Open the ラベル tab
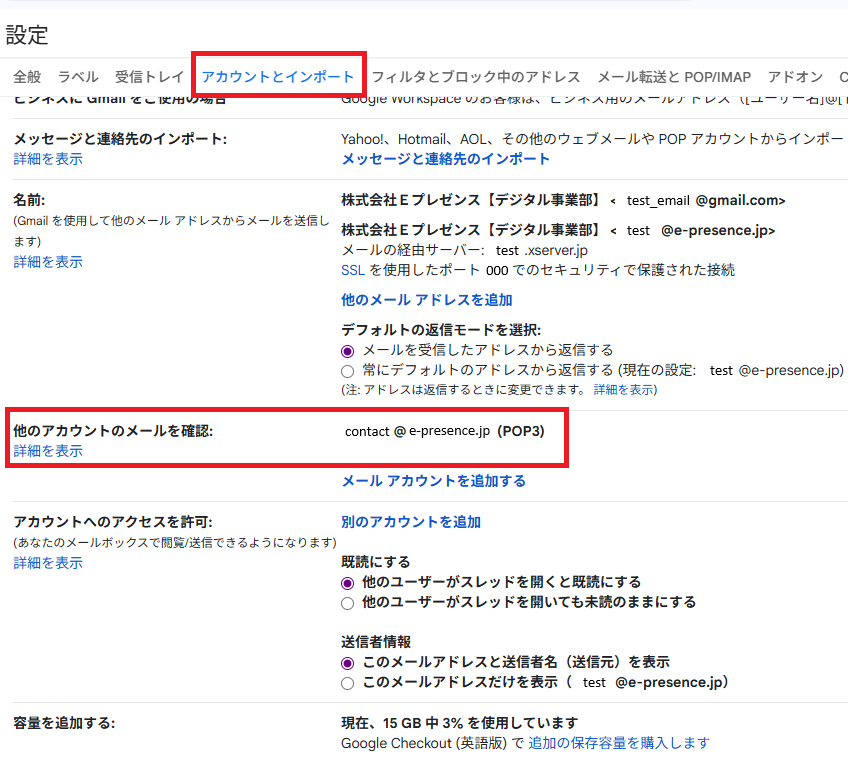The width and height of the screenshot is (848, 764). point(78,77)
